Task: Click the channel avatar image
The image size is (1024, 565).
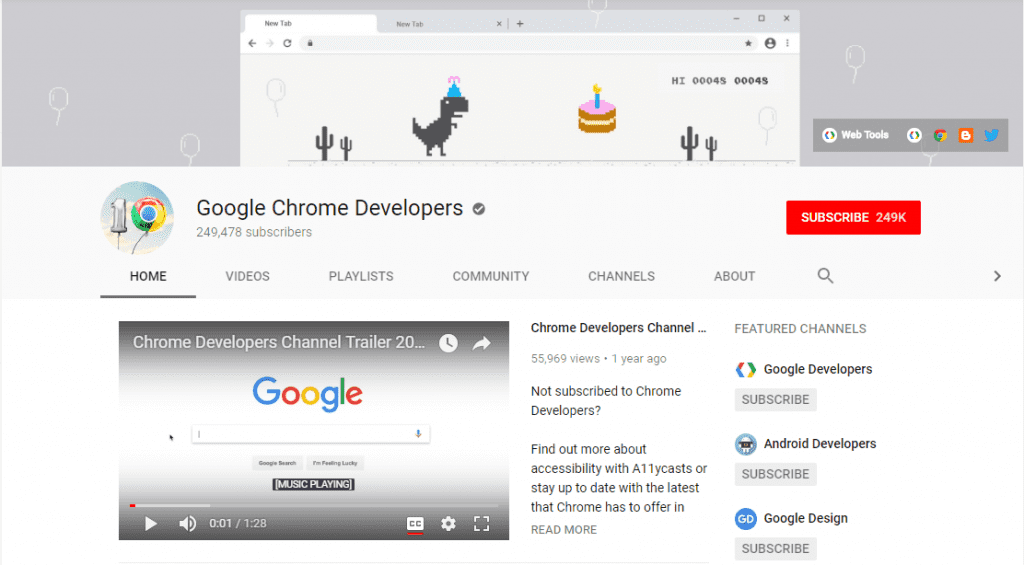Action: tap(137, 218)
